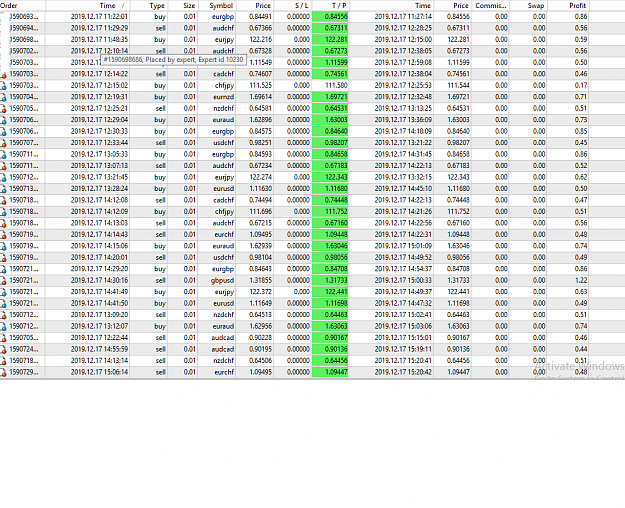Viewport: 625px width, 508px height.
Task: Select order icon of row opened 15:06:14
Action: [x=4, y=372]
